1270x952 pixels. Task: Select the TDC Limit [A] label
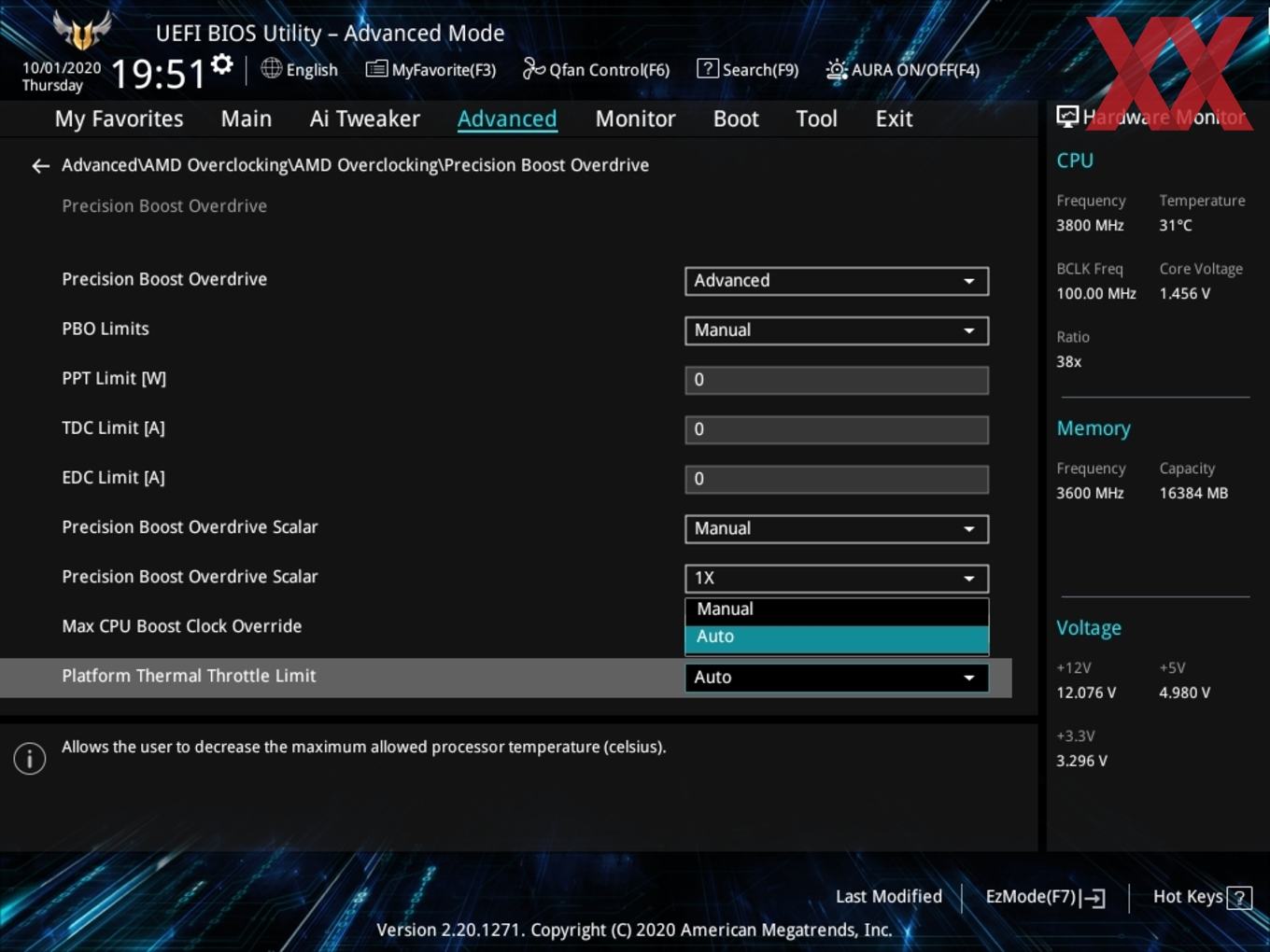113,427
